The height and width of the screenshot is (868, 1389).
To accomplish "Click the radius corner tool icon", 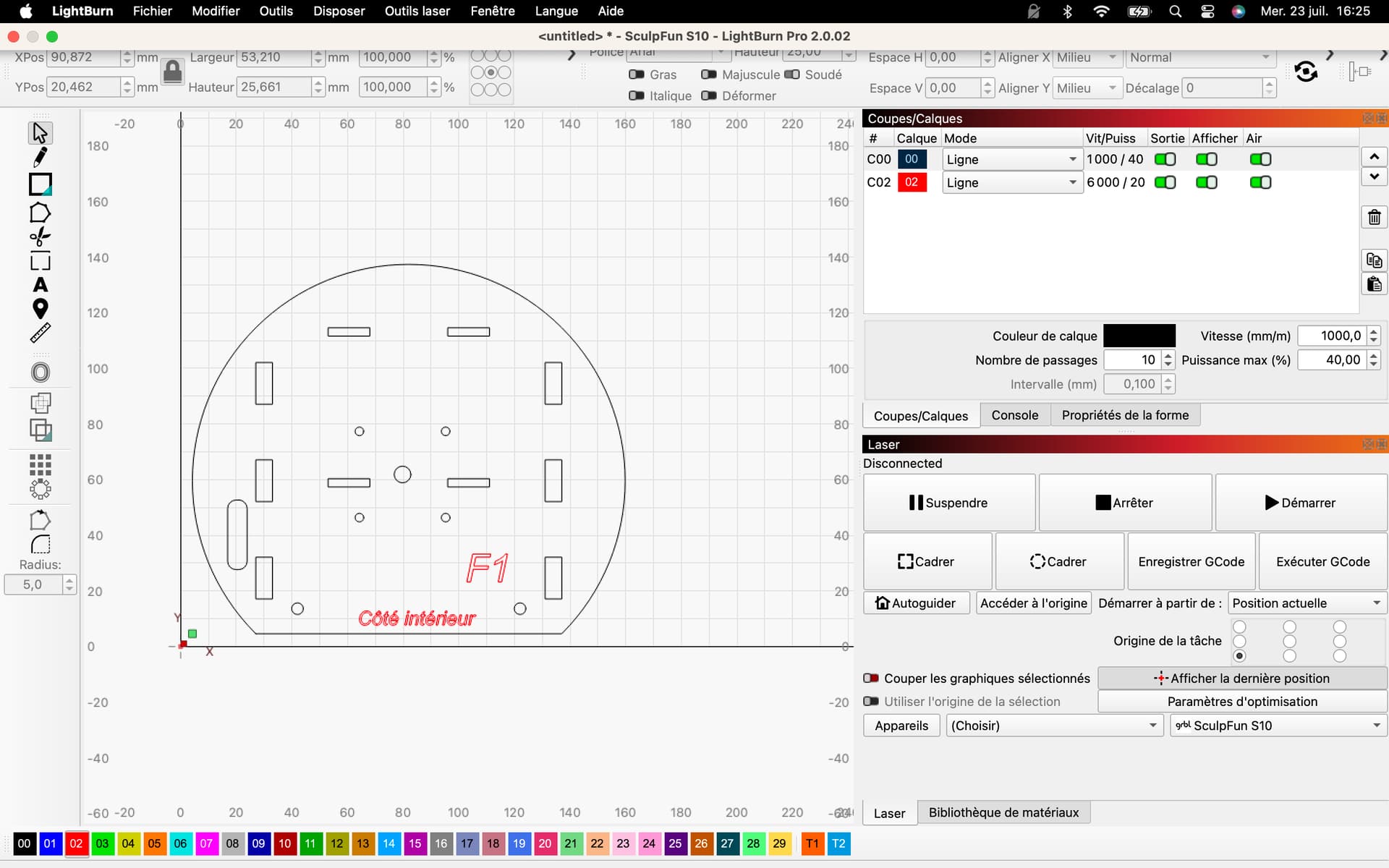I will 41,544.
